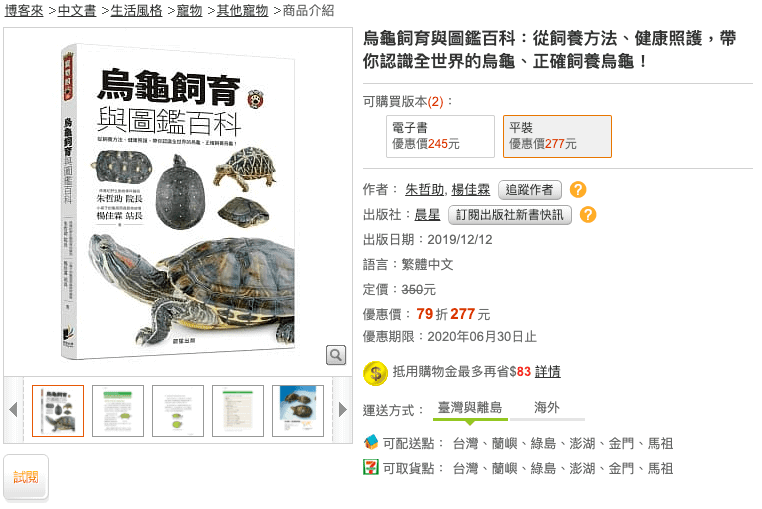Click 訂閱出版社新書快訊 button
This screenshot has height=509, width=762.
pos(509,215)
